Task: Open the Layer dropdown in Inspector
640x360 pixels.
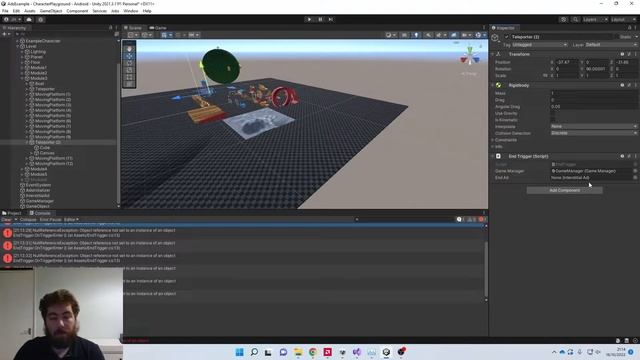Action: (x=611, y=44)
